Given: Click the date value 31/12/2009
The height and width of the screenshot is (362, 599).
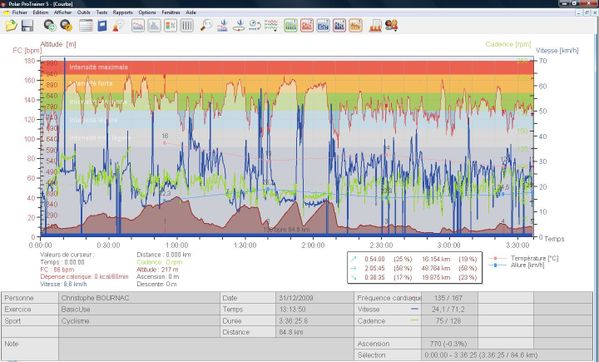Looking at the screenshot, I should 296,298.
